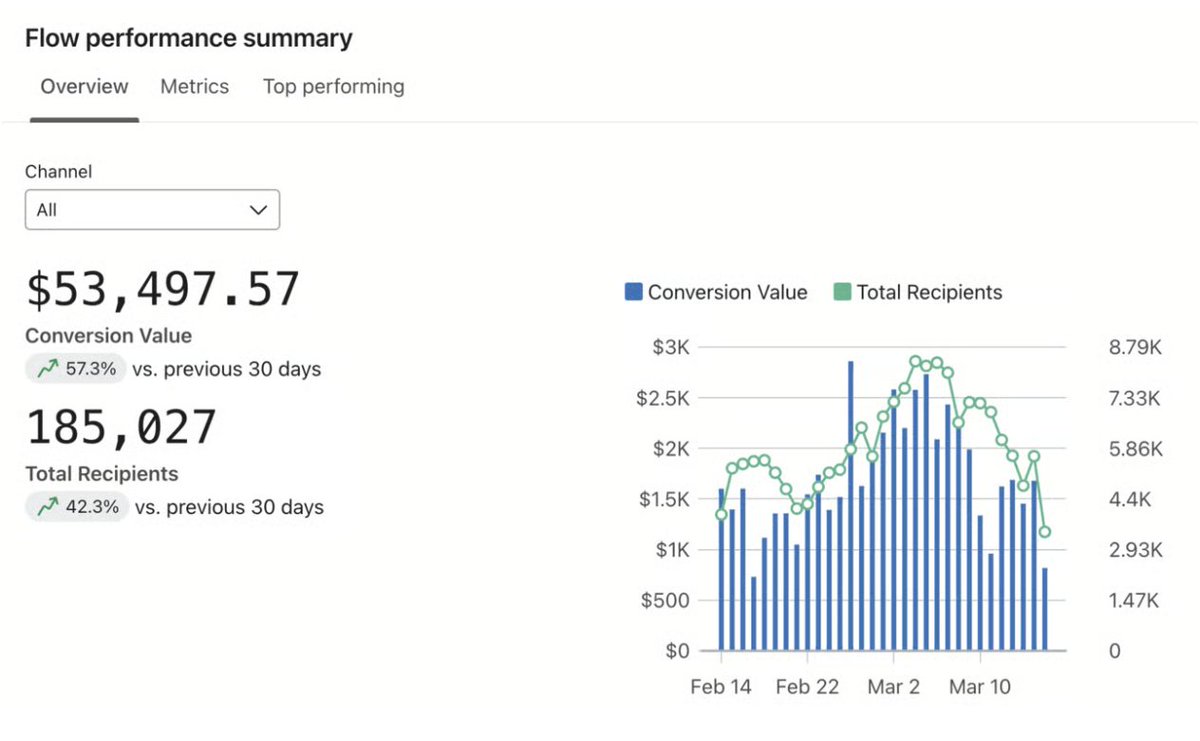Click the 42.3% vs previous 30 days badge

(x=78, y=507)
